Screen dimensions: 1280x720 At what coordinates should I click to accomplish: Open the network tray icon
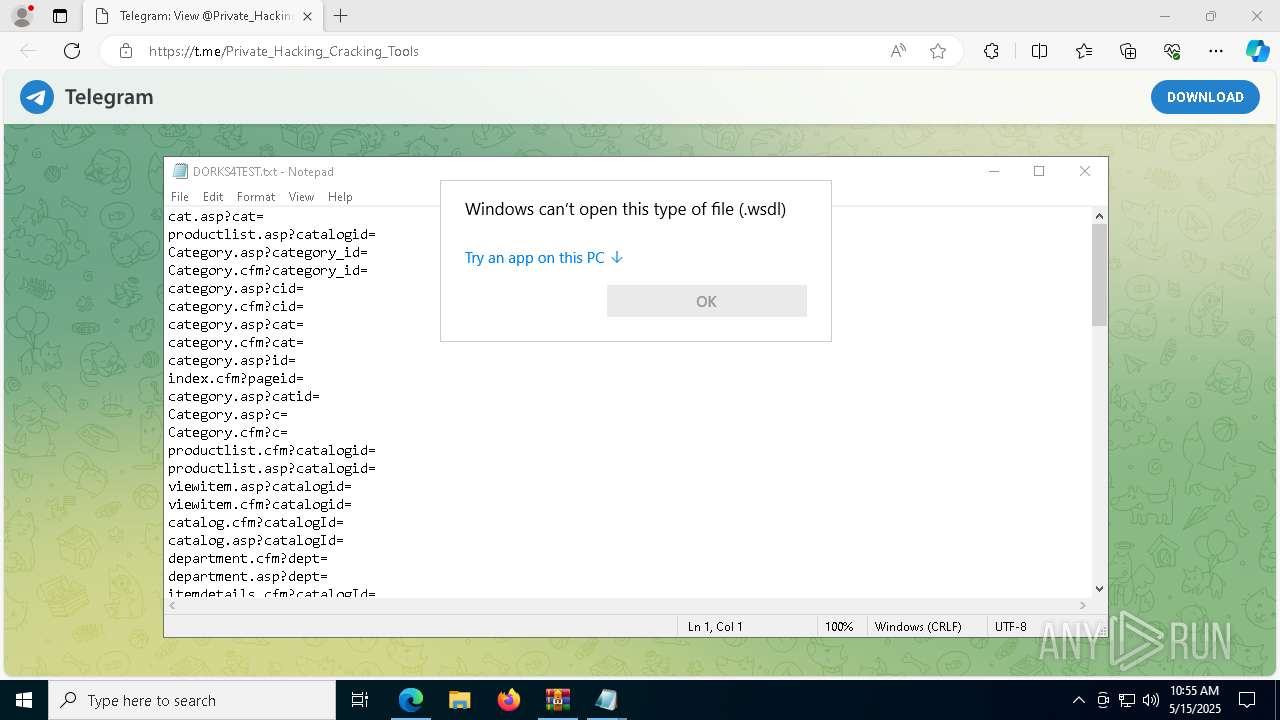tap(1127, 700)
